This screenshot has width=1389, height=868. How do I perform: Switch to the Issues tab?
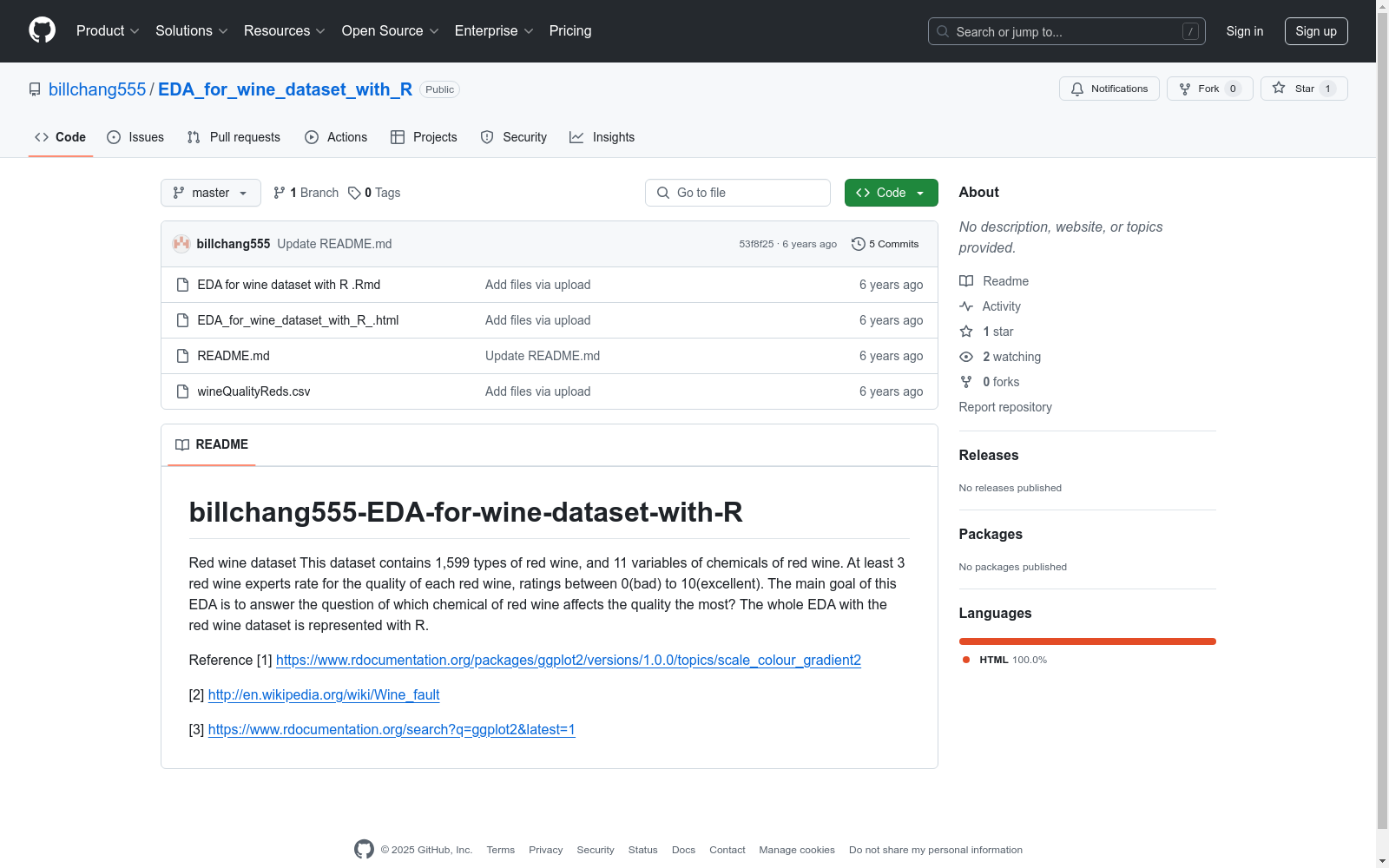(135, 137)
